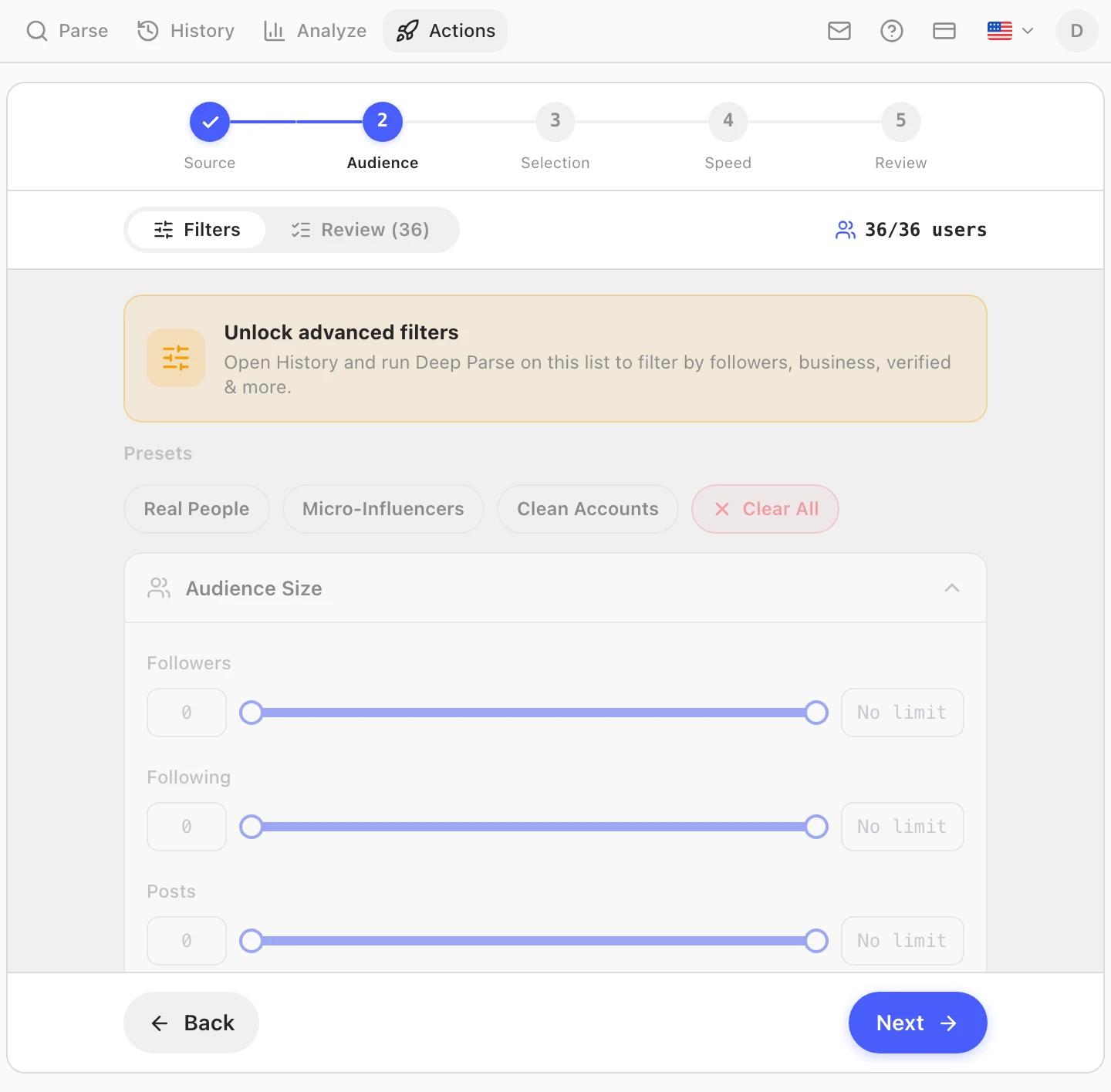Apply the Clean Accounts preset

coord(588,509)
